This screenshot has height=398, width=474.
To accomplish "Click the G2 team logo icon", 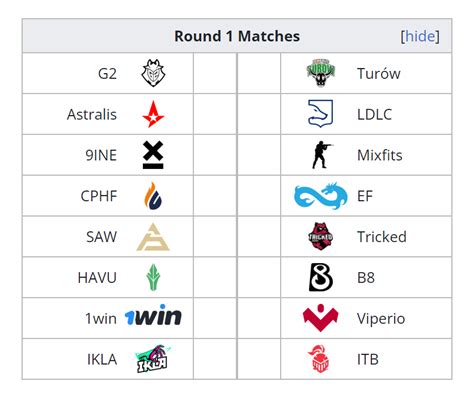I will (x=153, y=73).
